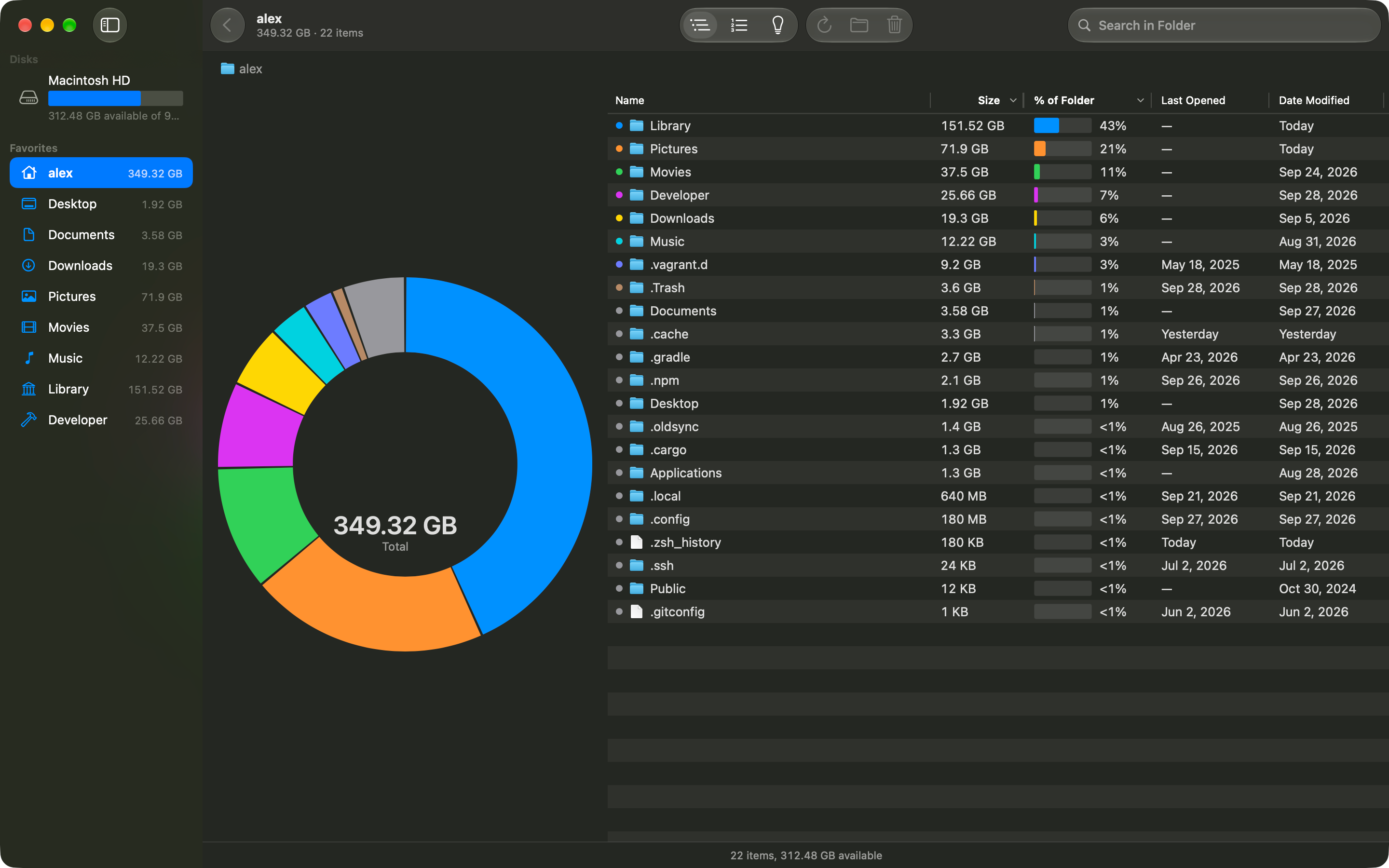
Task: Open Documents in the sidebar
Action: [x=101, y=235]
